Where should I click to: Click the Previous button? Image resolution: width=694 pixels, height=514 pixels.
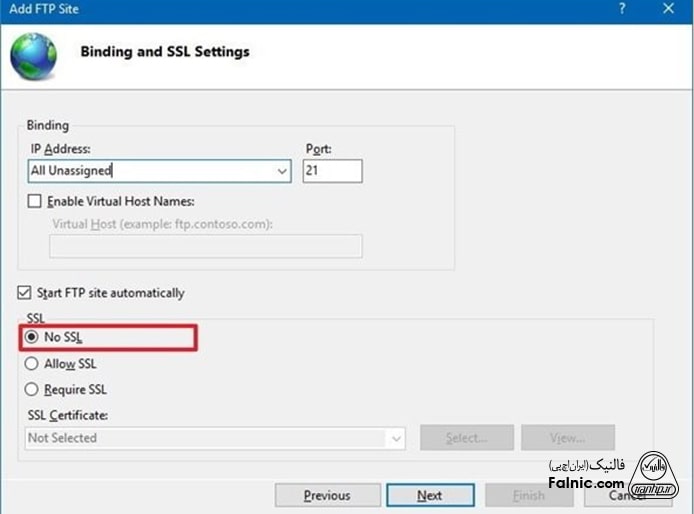327,495
